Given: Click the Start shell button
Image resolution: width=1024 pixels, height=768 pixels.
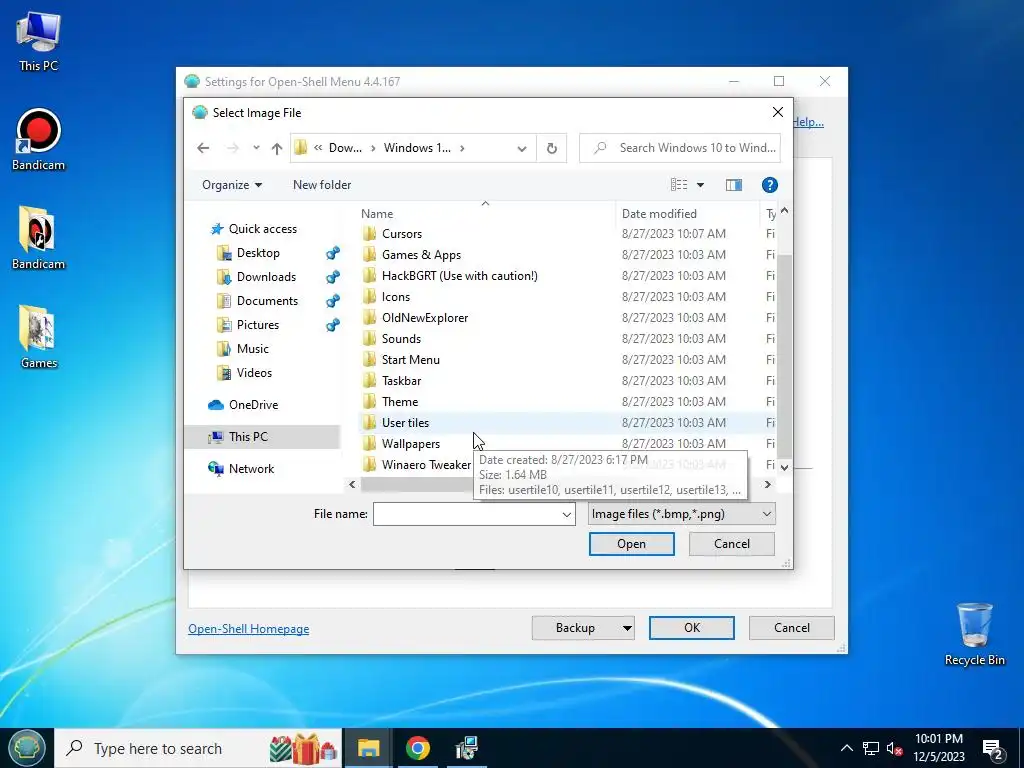Looking at the screenshot, I should [x=26, y=748].
